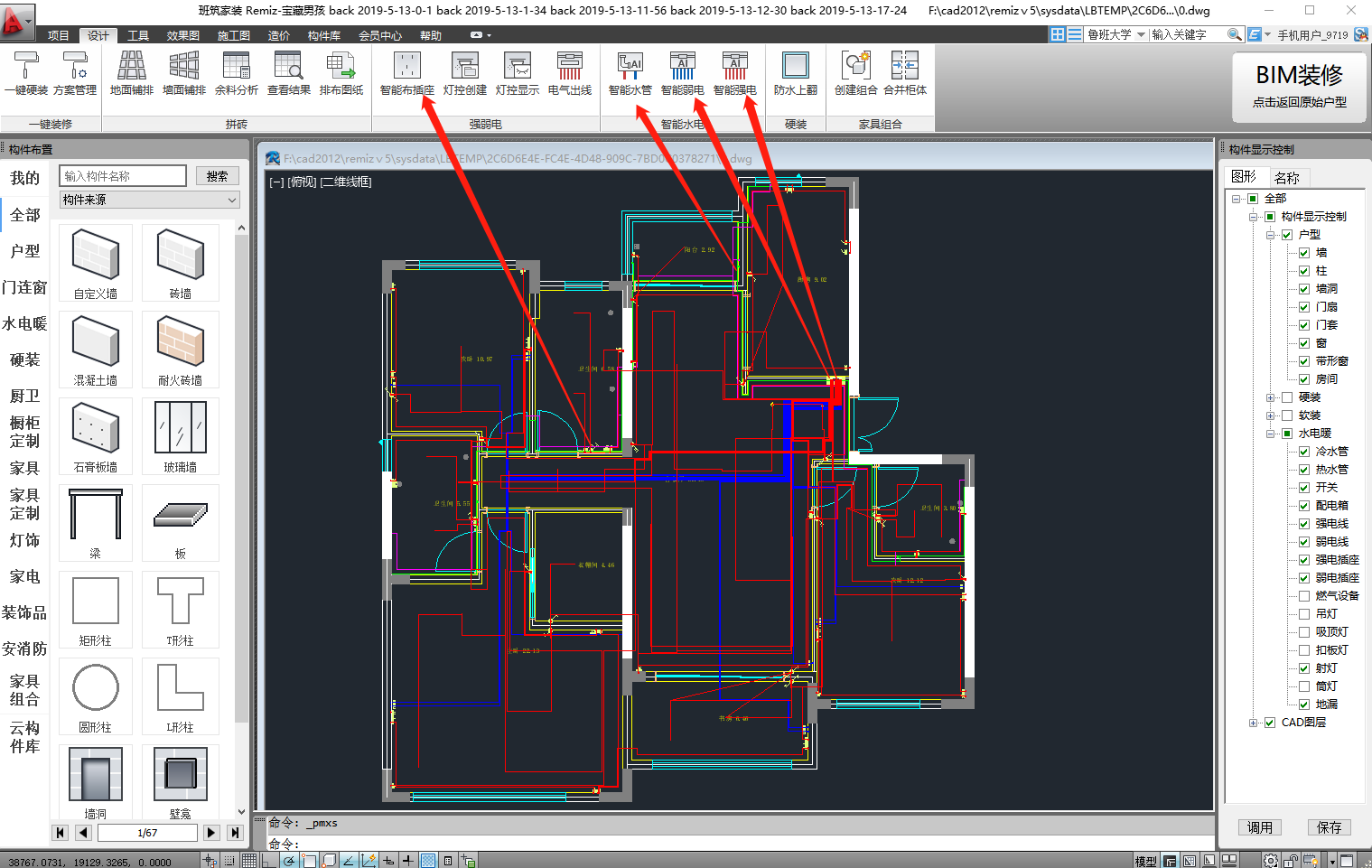1372x868 pixels.
Task: Go to next page of components
Action: coord(211,833)
